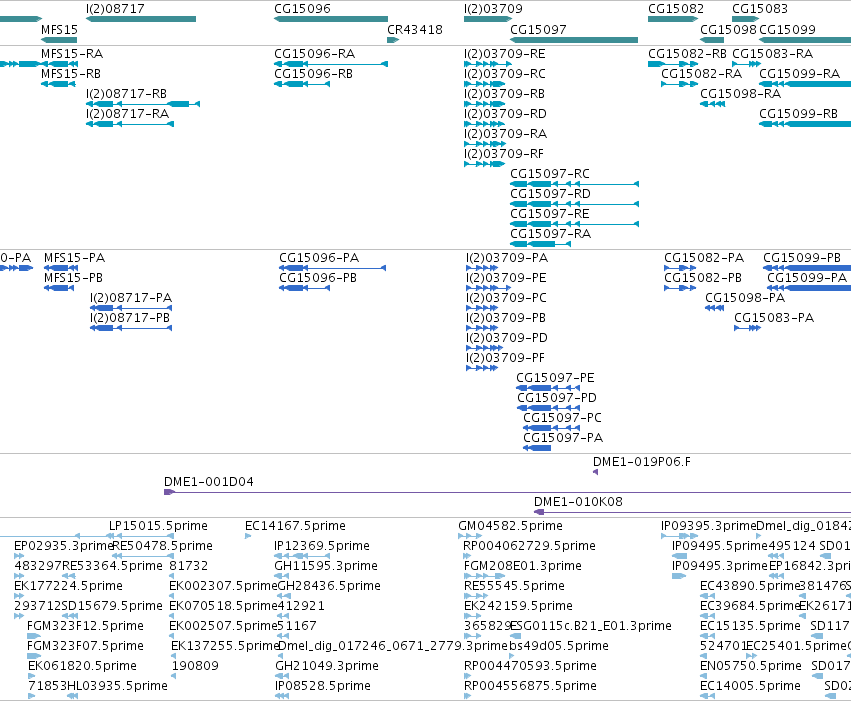Image resolution: width=851 pixels, height=701 pixels.
Task: Select EST EK061820.5prime
Action: [31, 676]
